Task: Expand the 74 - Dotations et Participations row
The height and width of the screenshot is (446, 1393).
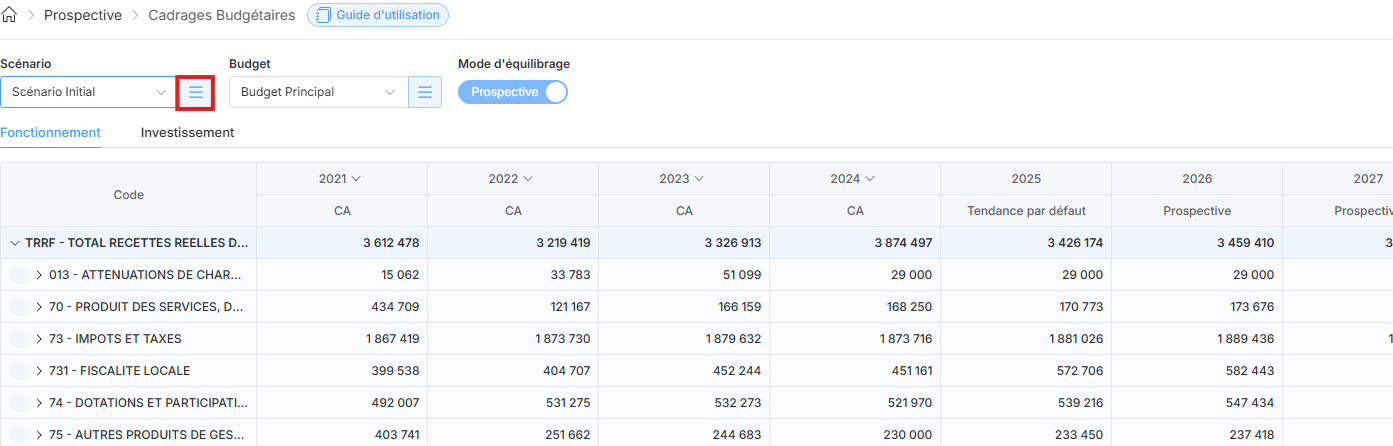Action: pos(39,403)
